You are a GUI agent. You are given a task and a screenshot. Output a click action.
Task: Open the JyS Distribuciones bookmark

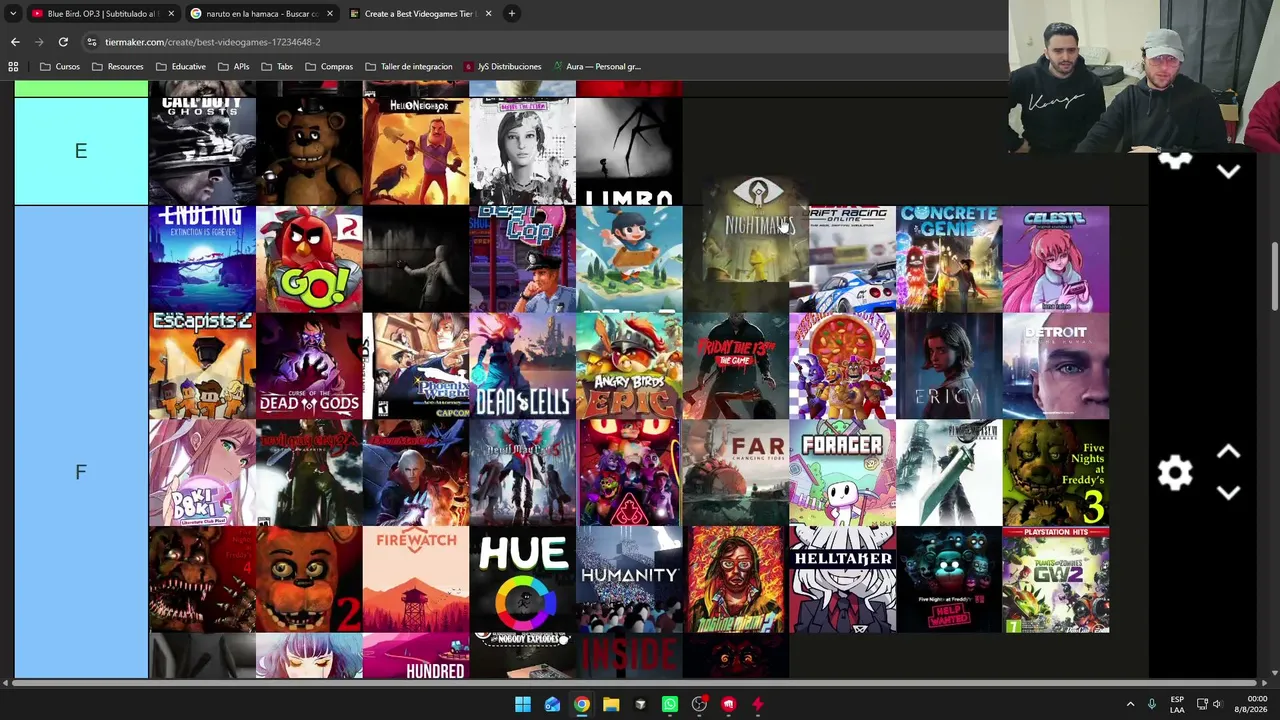point(502,67)
